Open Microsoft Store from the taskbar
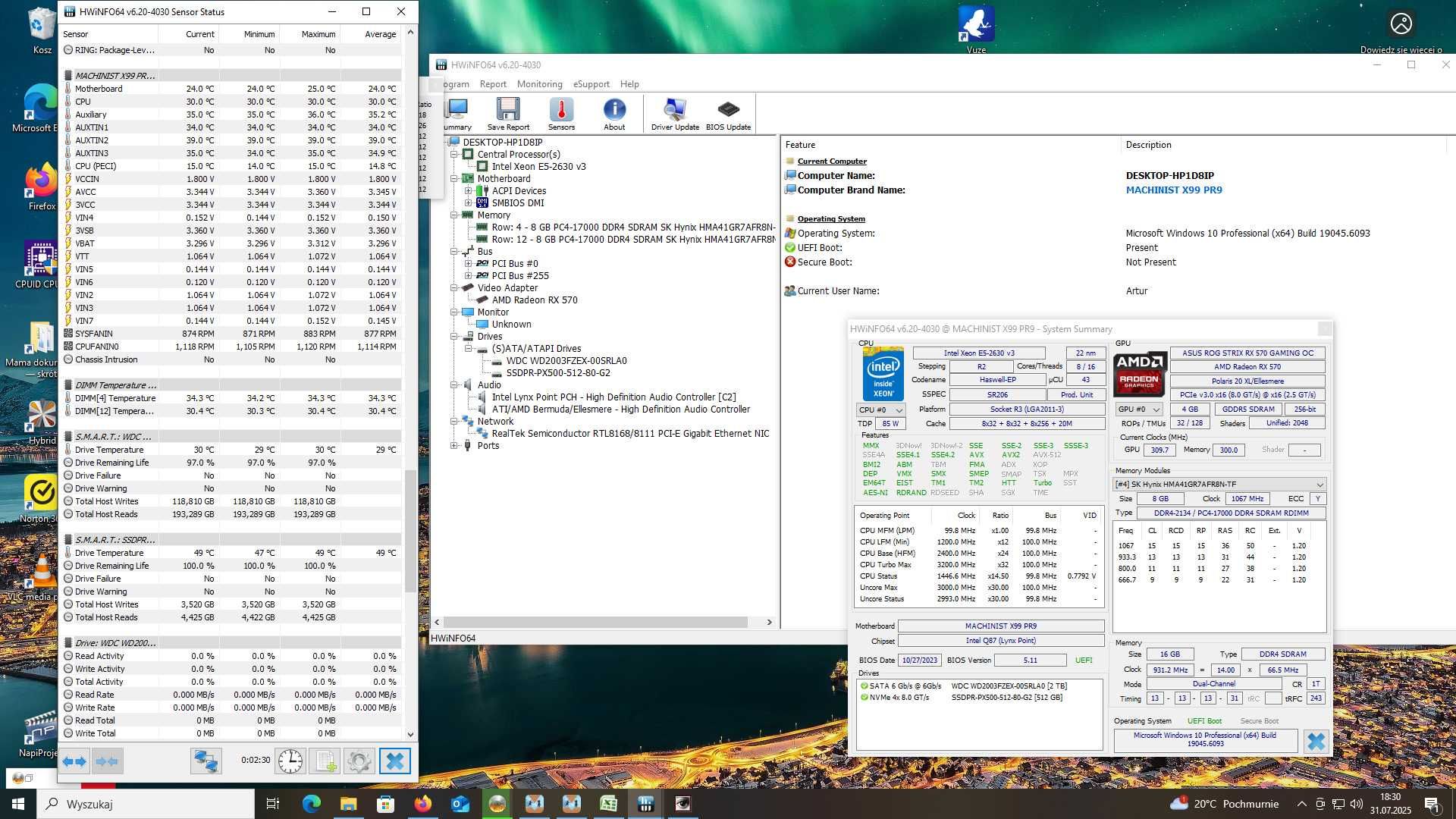Viewport: 1456px width, 819px height. (x=385, y=804)
